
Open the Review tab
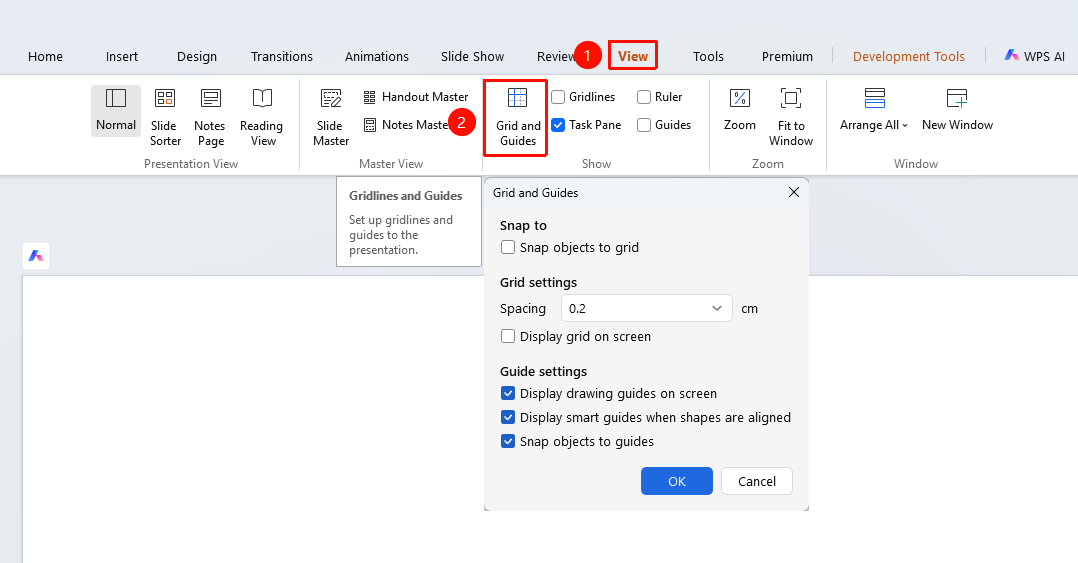tap(556, 56)
